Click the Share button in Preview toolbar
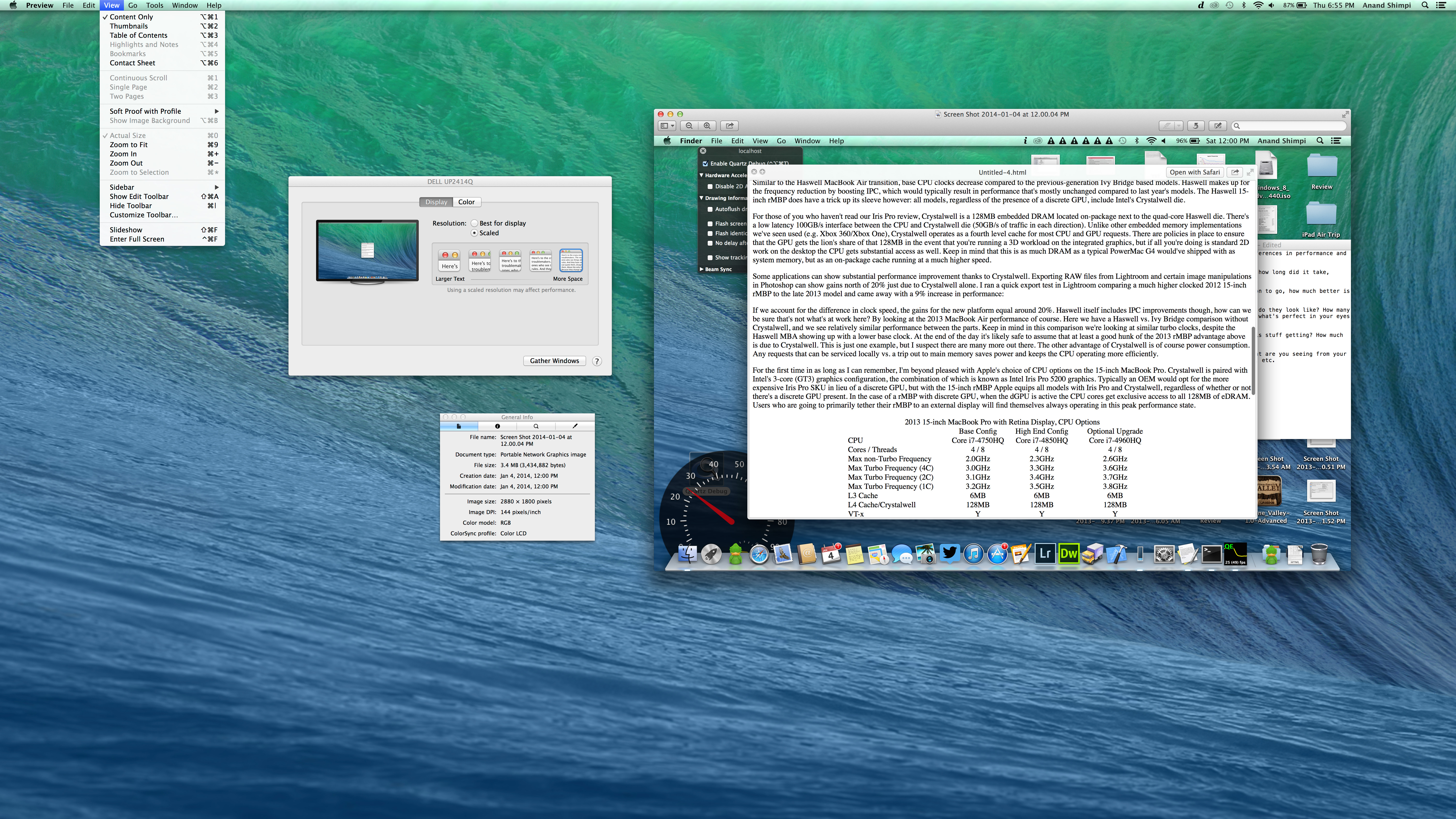This screenshot has height=819, width=1456. click(730, 126)
